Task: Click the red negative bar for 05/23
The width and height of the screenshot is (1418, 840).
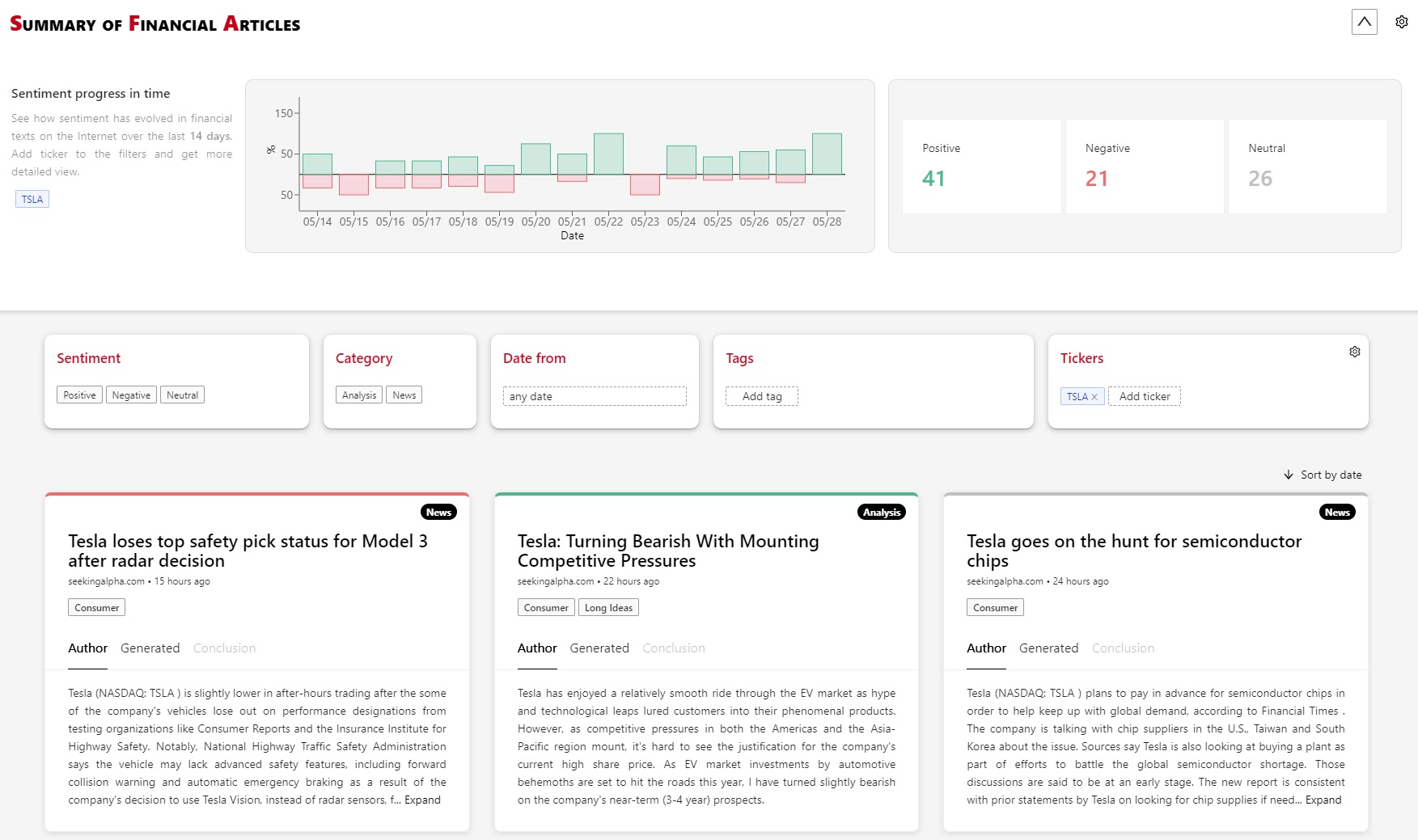Action: (645, 185)
